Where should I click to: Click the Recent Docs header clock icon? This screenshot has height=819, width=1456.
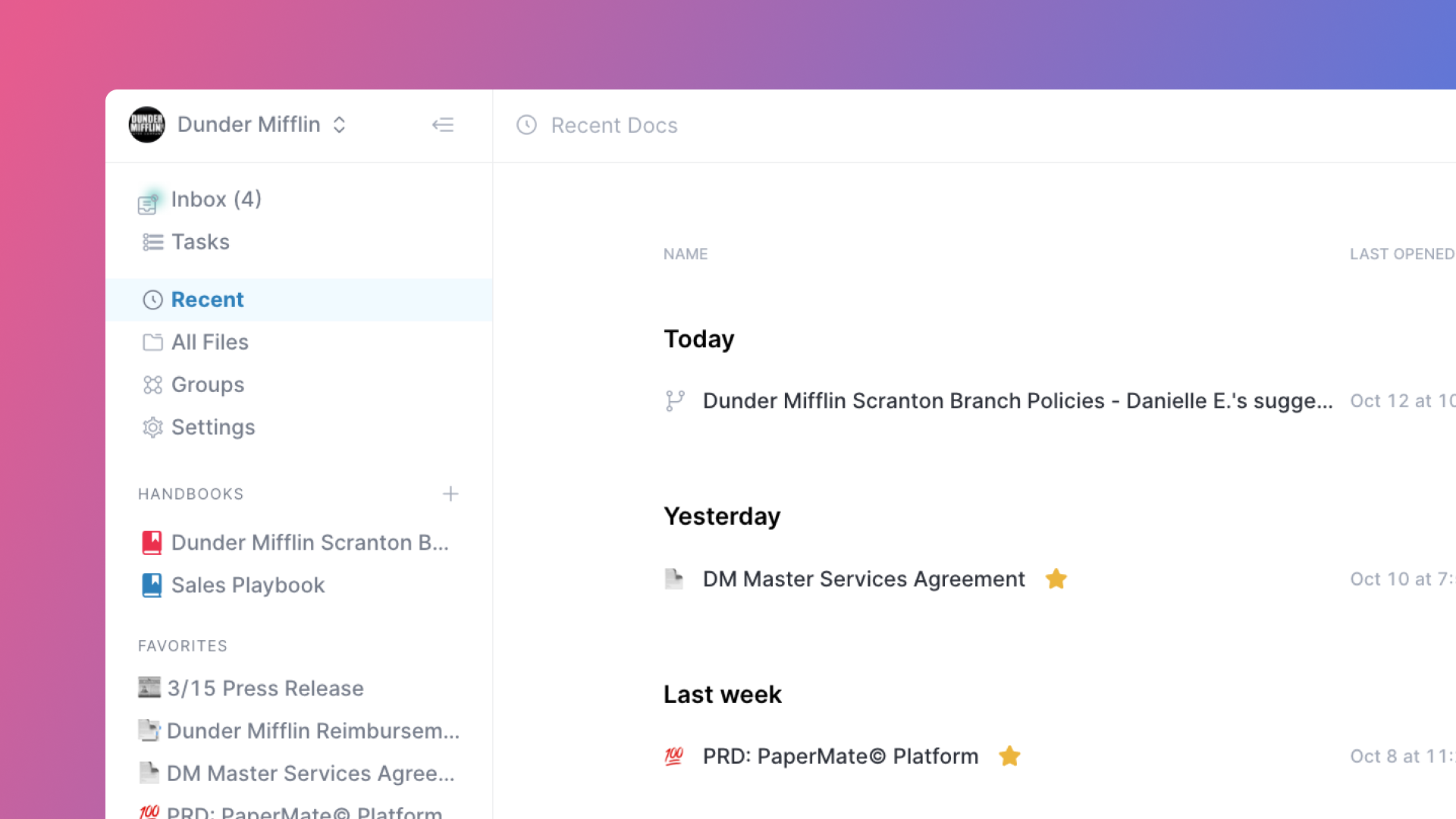526,125
